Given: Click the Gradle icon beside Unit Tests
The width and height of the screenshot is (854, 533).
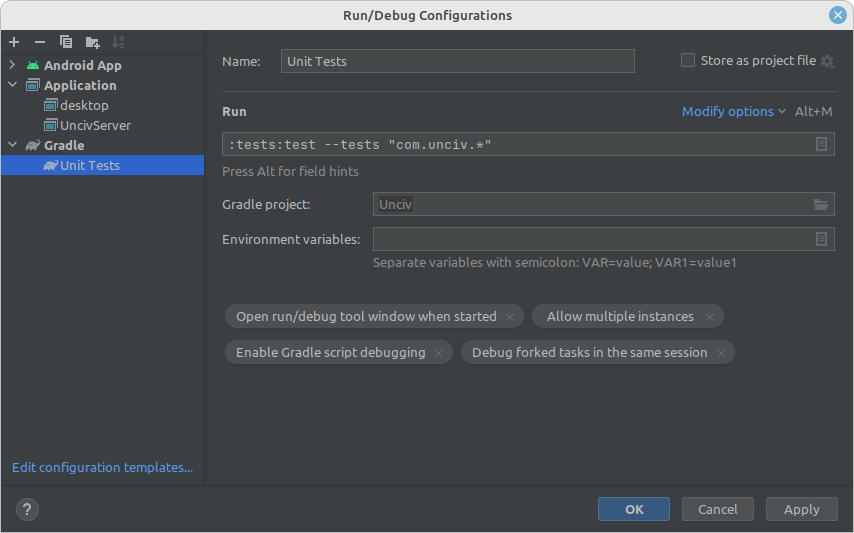Looking at the screenshot, I should pos(51,165).
